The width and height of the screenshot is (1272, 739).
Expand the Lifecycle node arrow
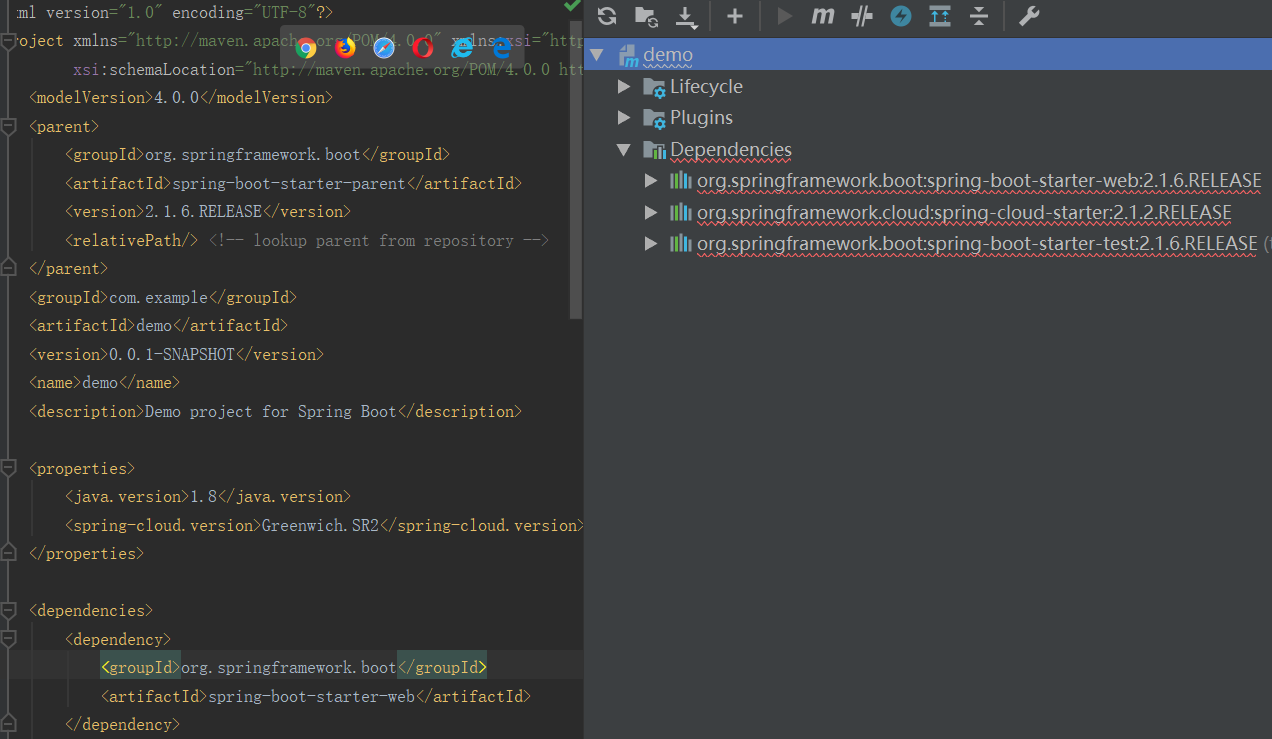coord(624,87)
